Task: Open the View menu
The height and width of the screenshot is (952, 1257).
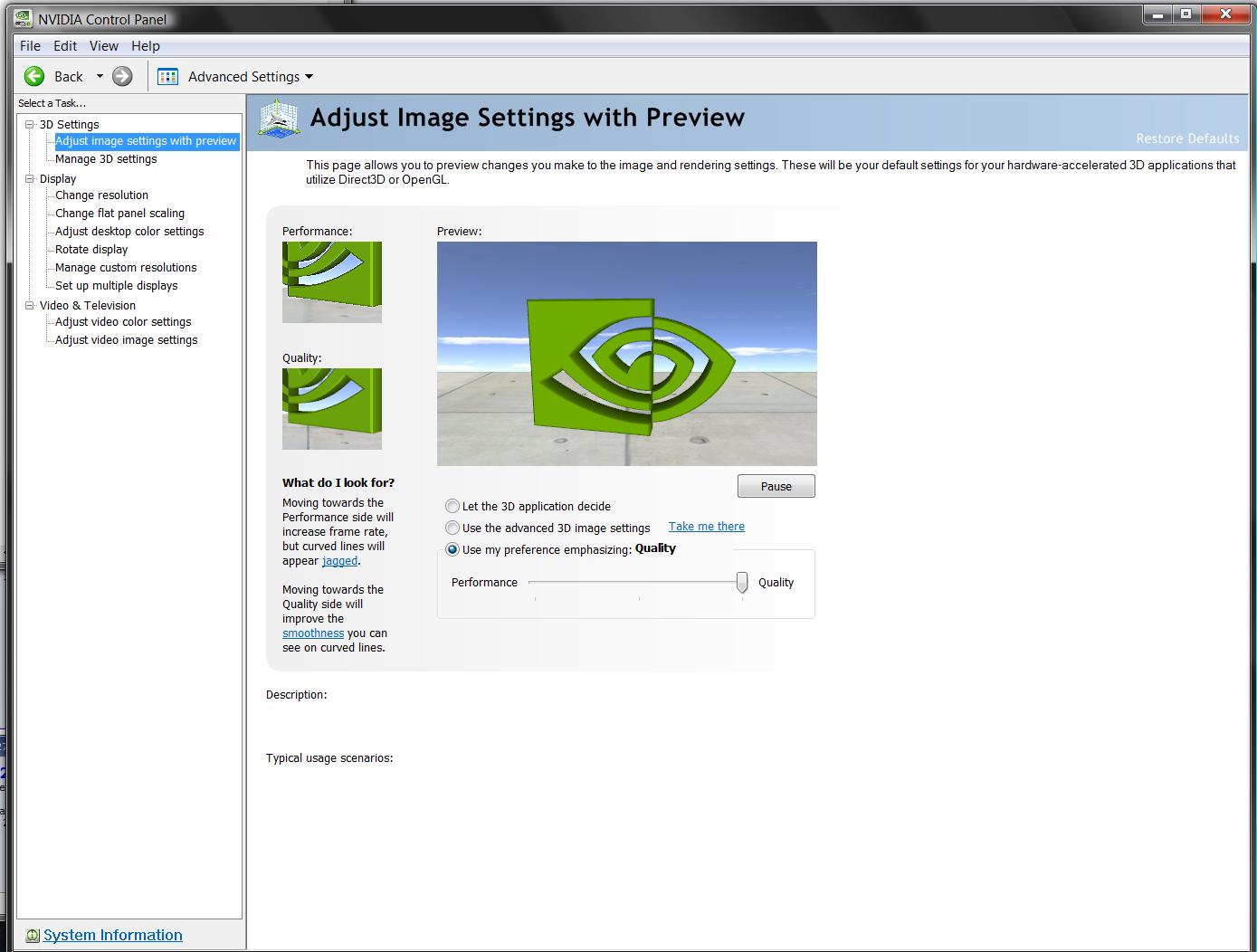Action: 104,45
